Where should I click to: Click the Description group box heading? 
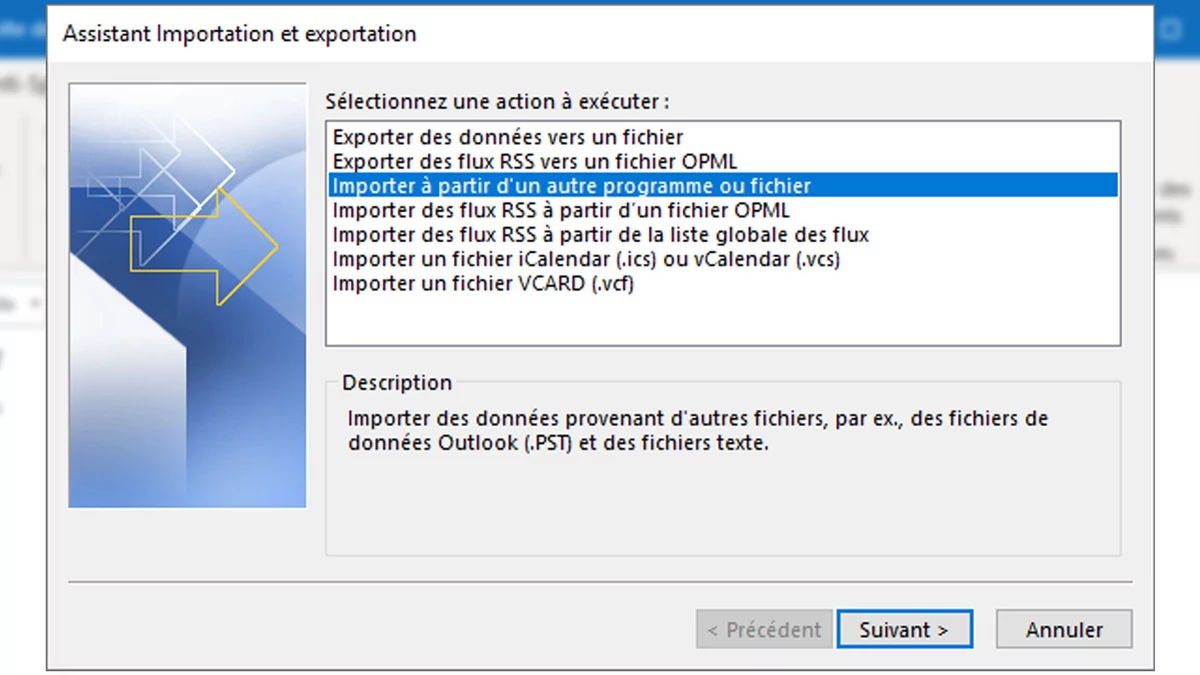pos(397,382)
